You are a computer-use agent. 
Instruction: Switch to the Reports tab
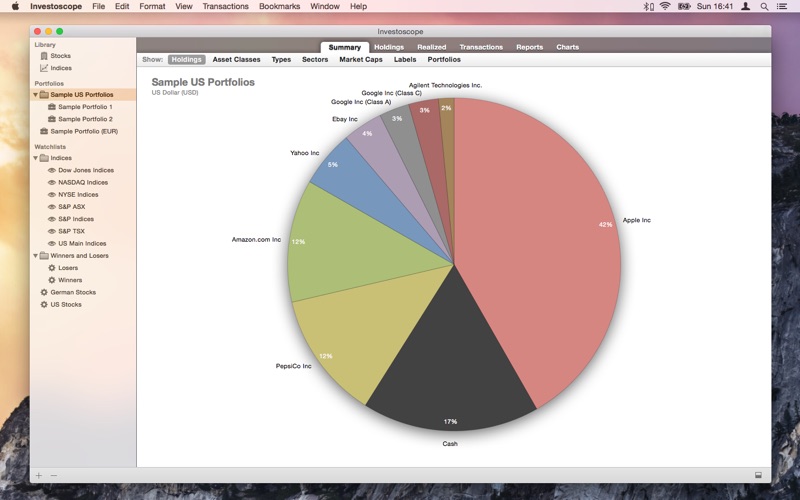click(x=530, y=47)
